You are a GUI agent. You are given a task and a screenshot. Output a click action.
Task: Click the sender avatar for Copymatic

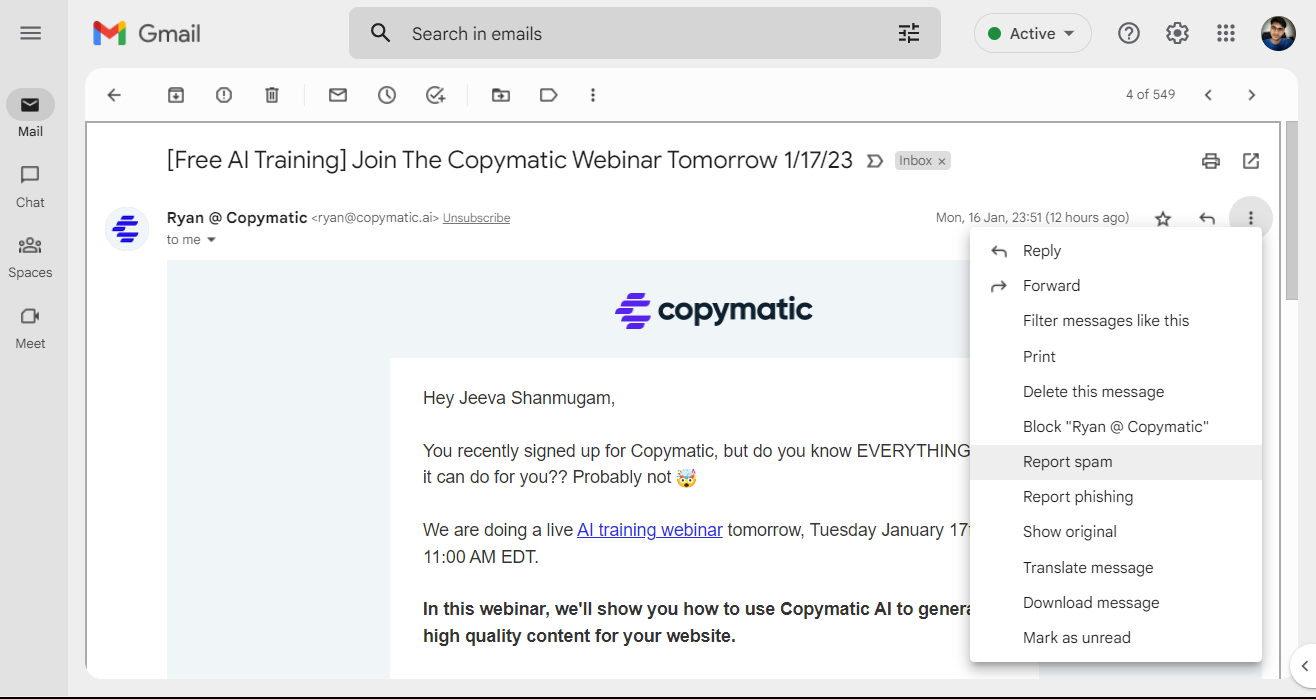(x=126, y=229)
